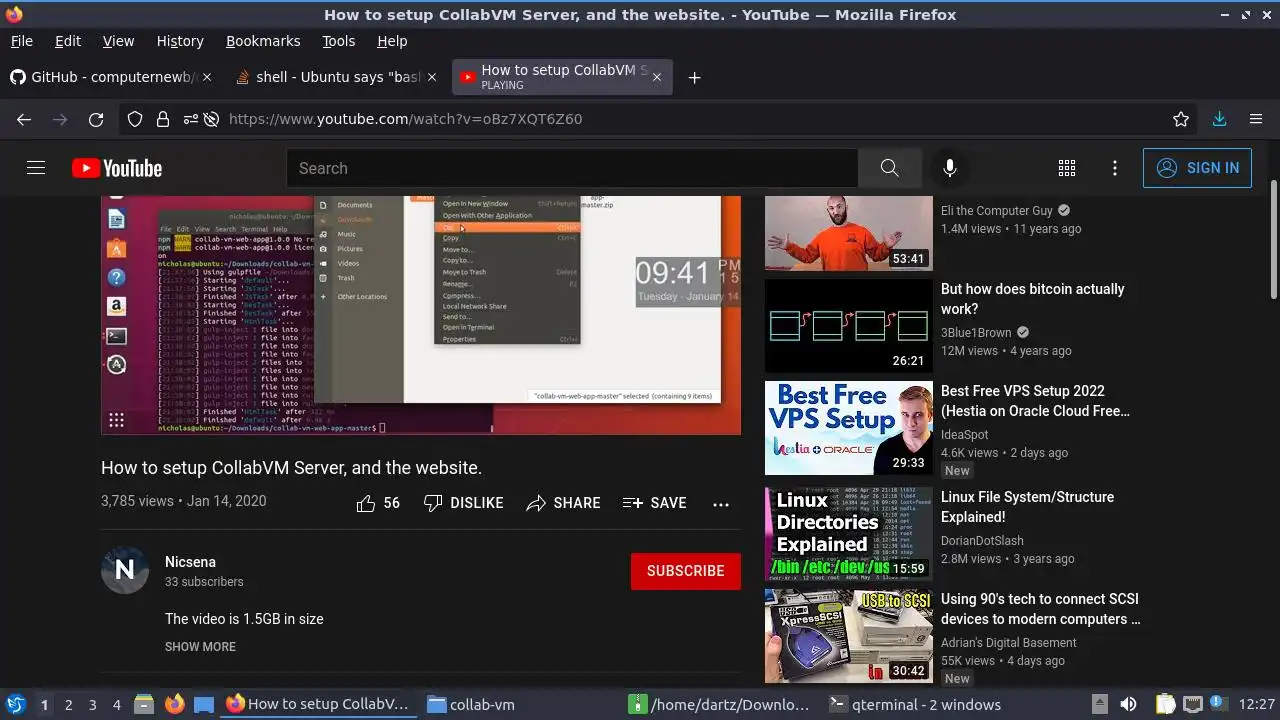This screenshot has height=720, width=1280.
Task: Open the site permissions icon in URL bar
Action: (x=190, y=119)
